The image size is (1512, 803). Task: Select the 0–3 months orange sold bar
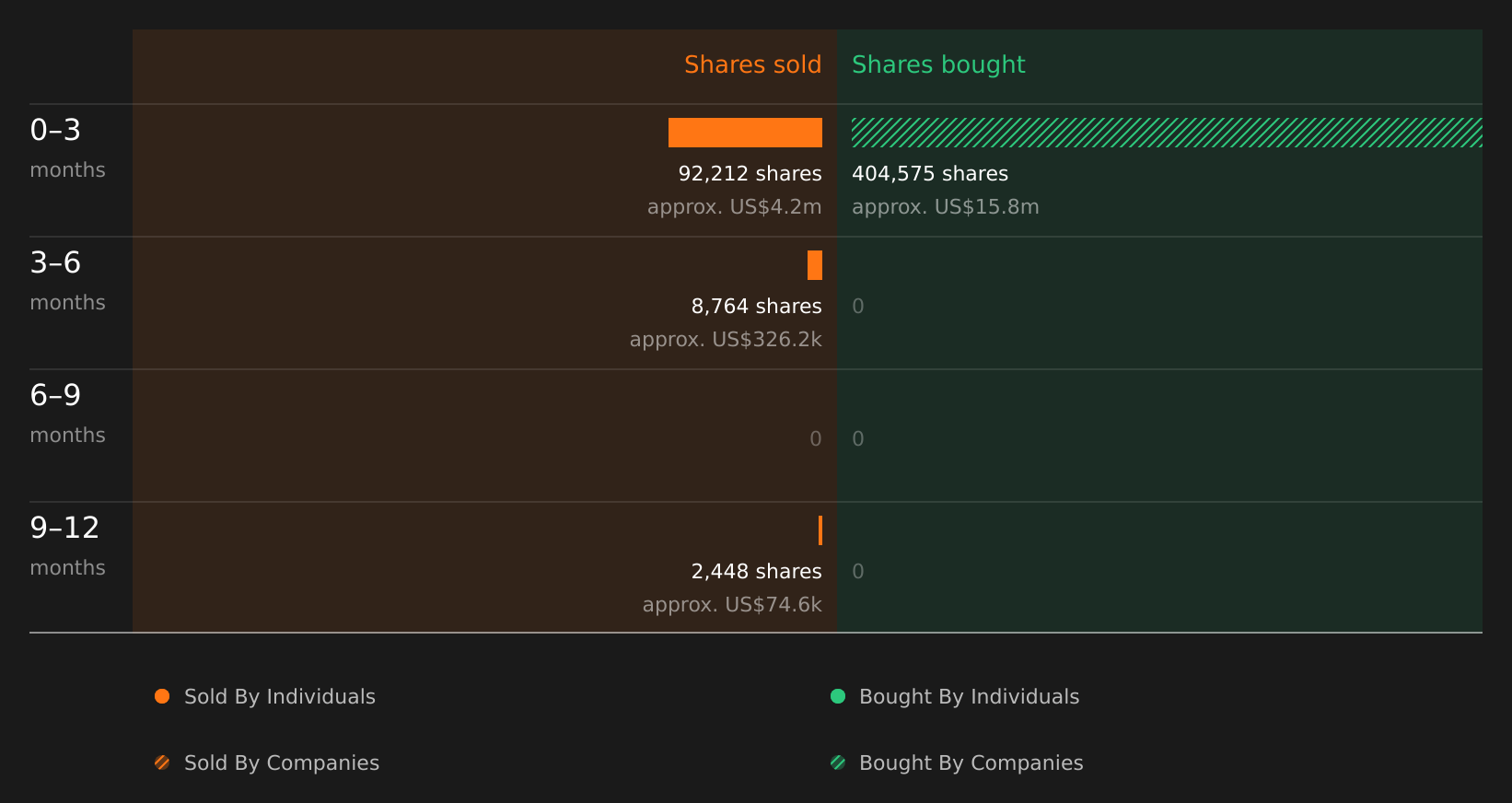point(745,133)
